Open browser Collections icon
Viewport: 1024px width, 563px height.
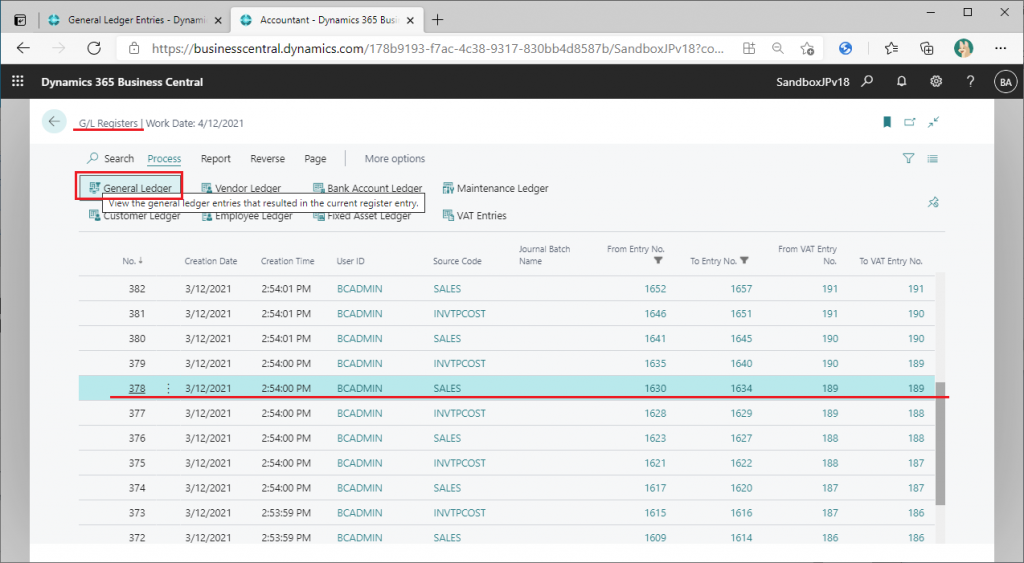coord(926,48)
